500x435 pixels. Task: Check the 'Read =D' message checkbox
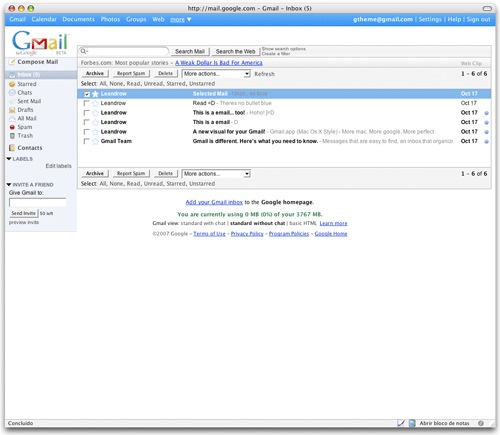click(x=87, y=103)
